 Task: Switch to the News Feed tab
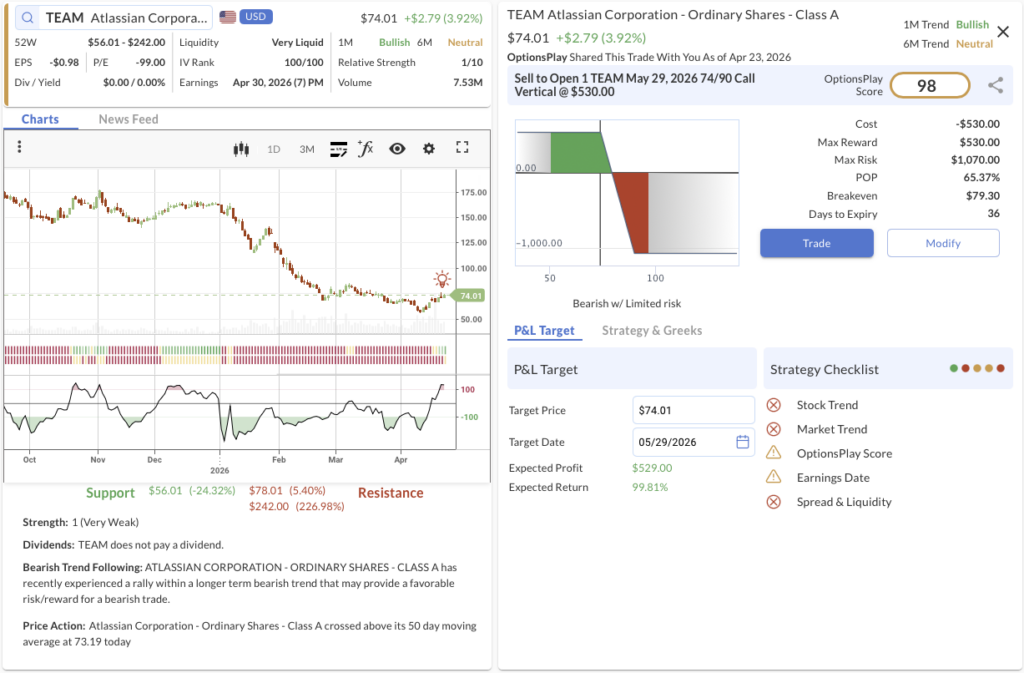tap(128, 119)
